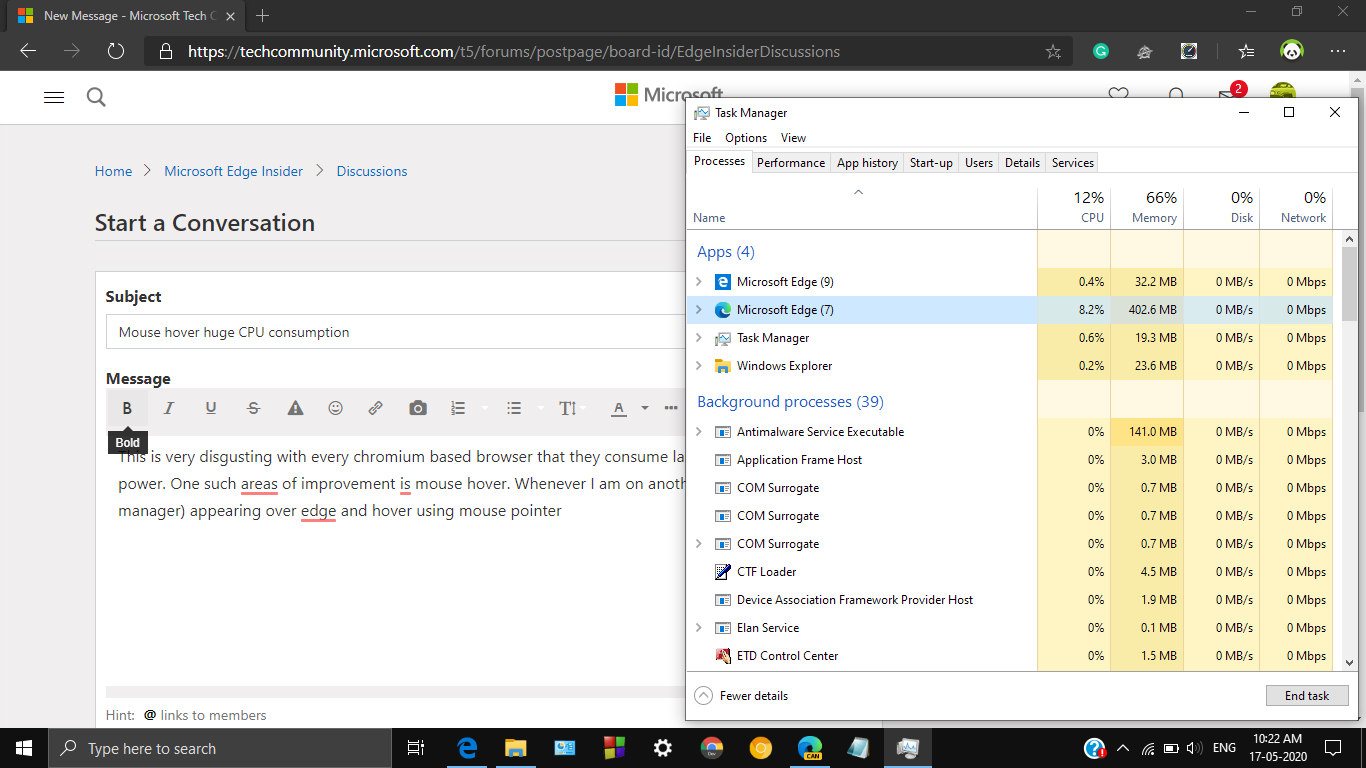Apply italic formatting

(x=169, y=408)
